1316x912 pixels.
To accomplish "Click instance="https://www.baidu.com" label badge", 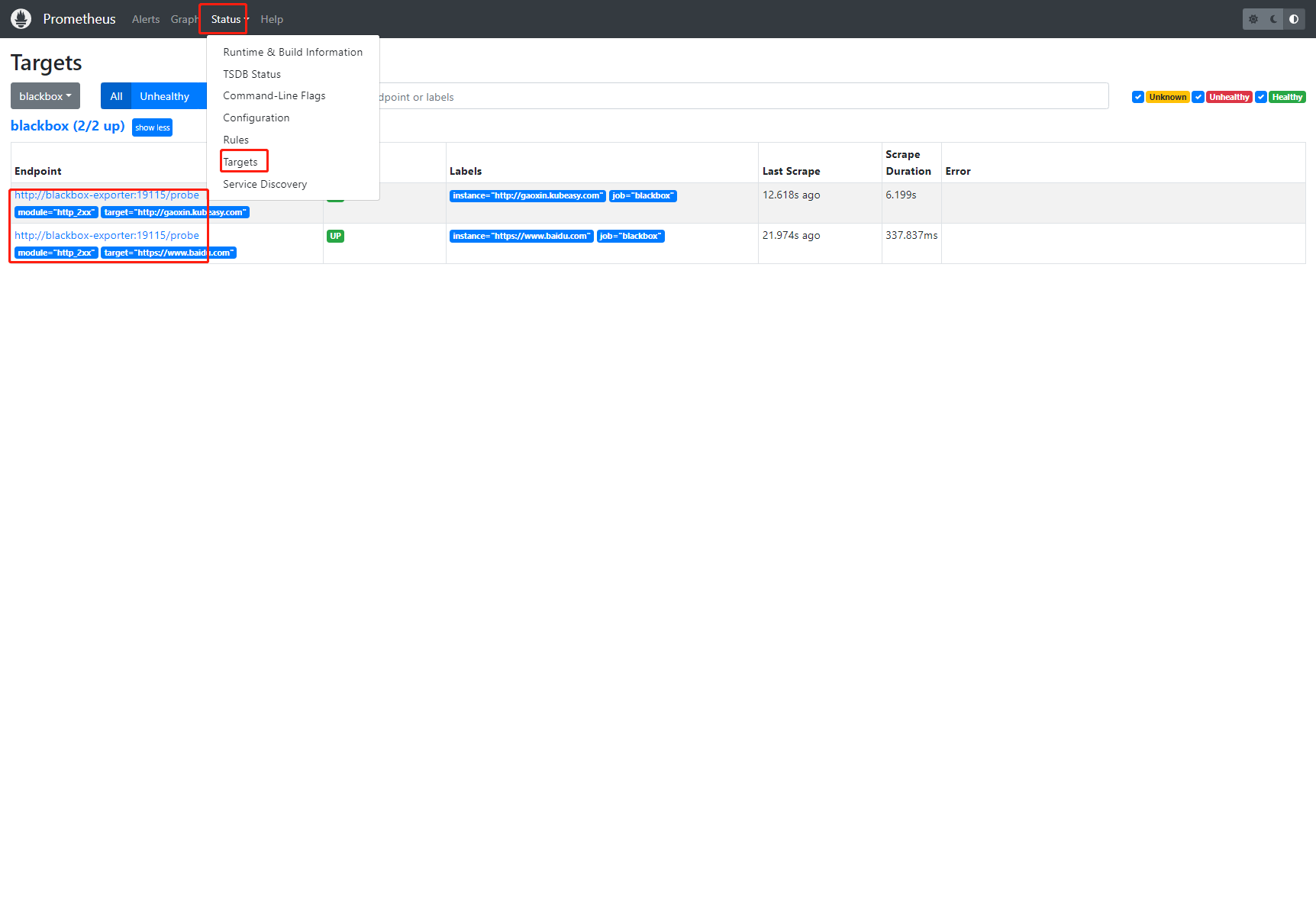I will coord(521,236).
